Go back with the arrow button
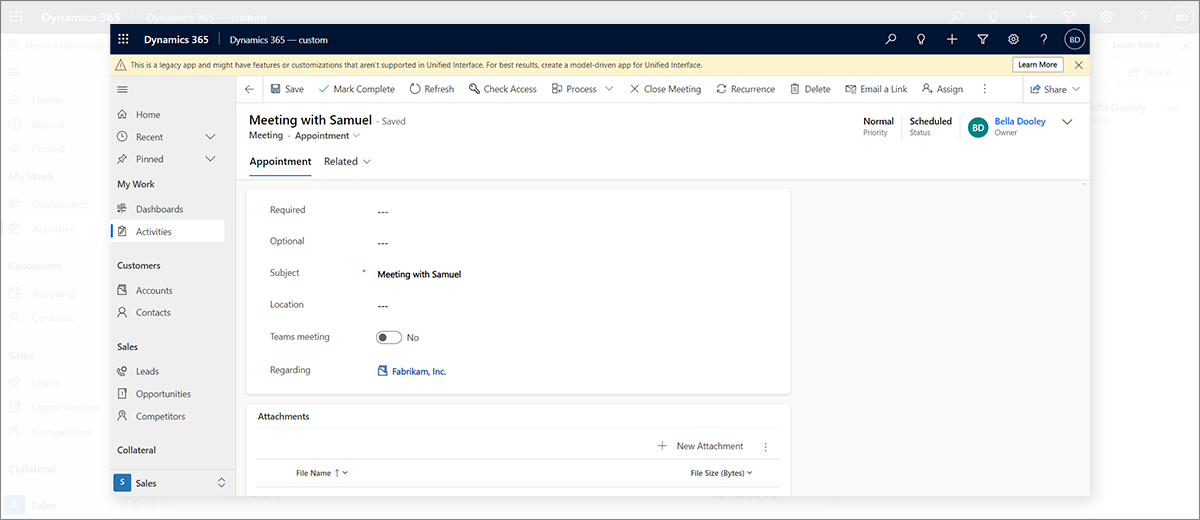Image resolution: width=1200 pixels, height=520 pixels. (249, 89)
